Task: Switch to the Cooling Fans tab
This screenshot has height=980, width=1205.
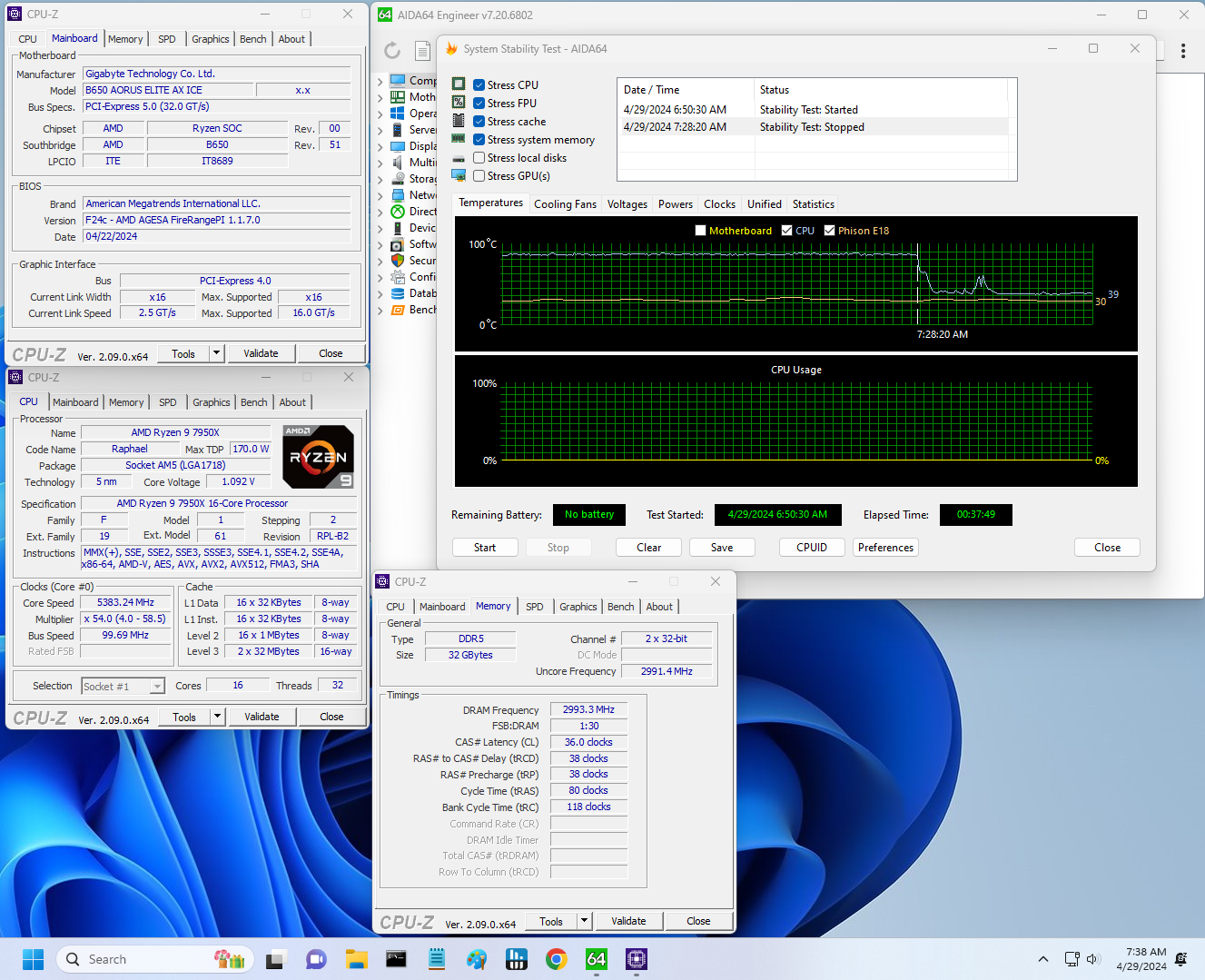Action: [x=565, y=204]
